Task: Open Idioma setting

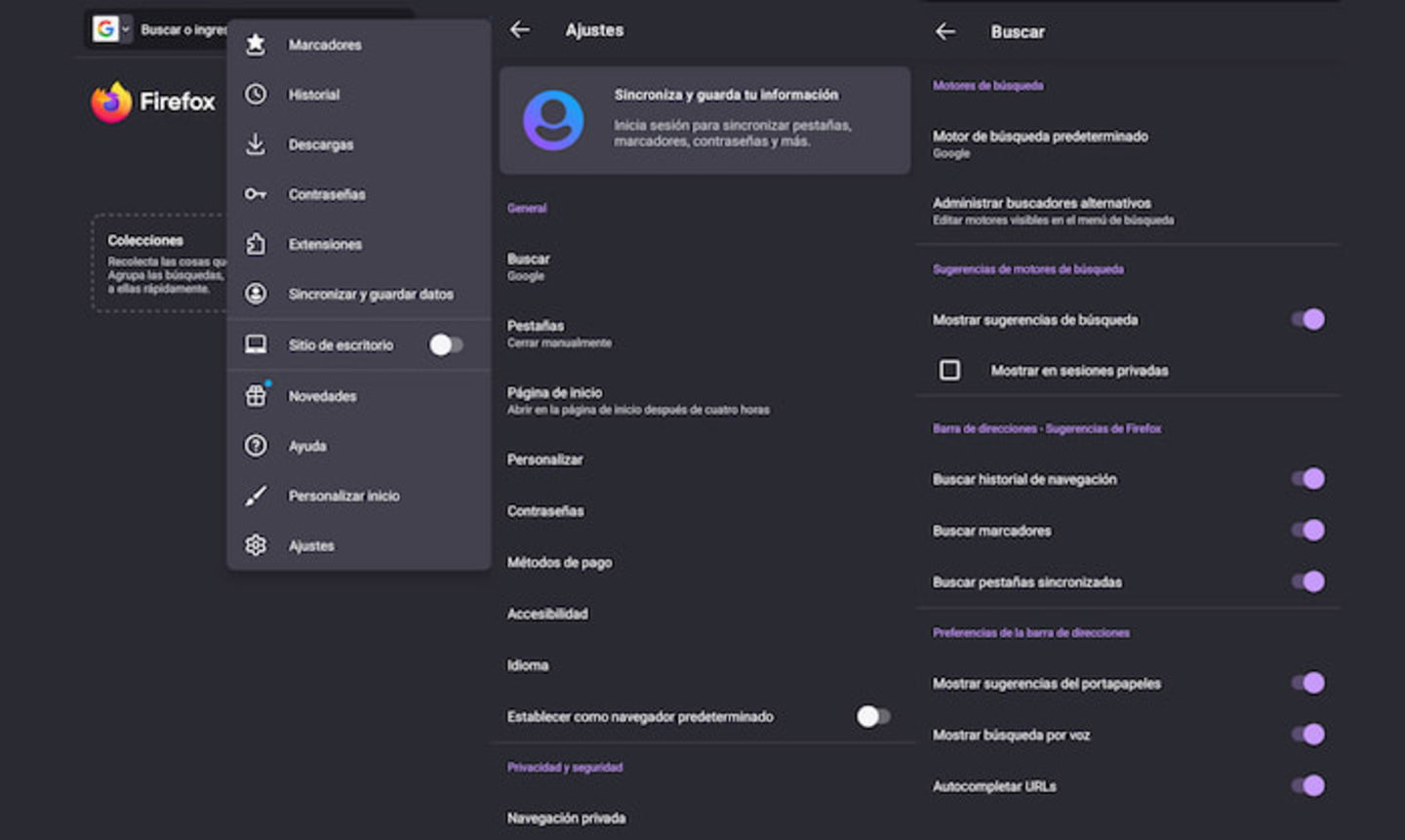Action: pos(704,665)
